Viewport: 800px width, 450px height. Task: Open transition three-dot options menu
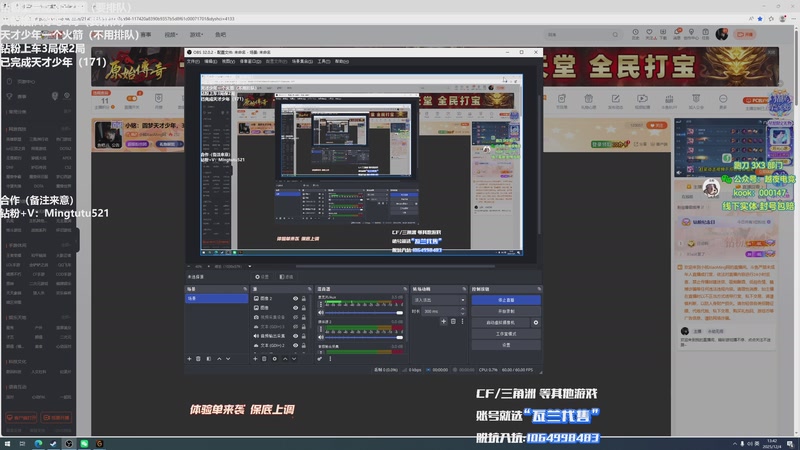(x=462, y=321)
